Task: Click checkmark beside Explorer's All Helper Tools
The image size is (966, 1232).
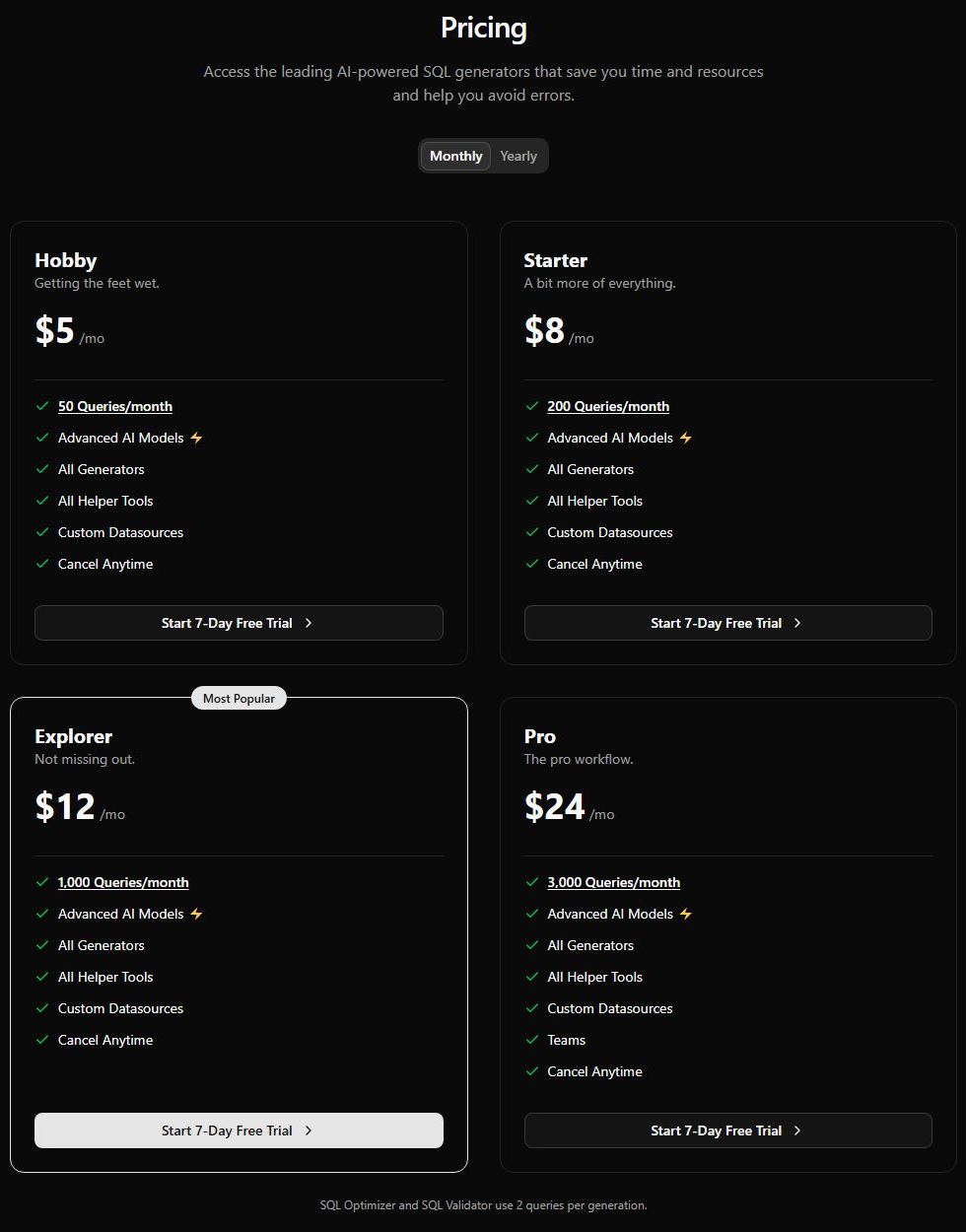Action: click(x=42, y=977)
